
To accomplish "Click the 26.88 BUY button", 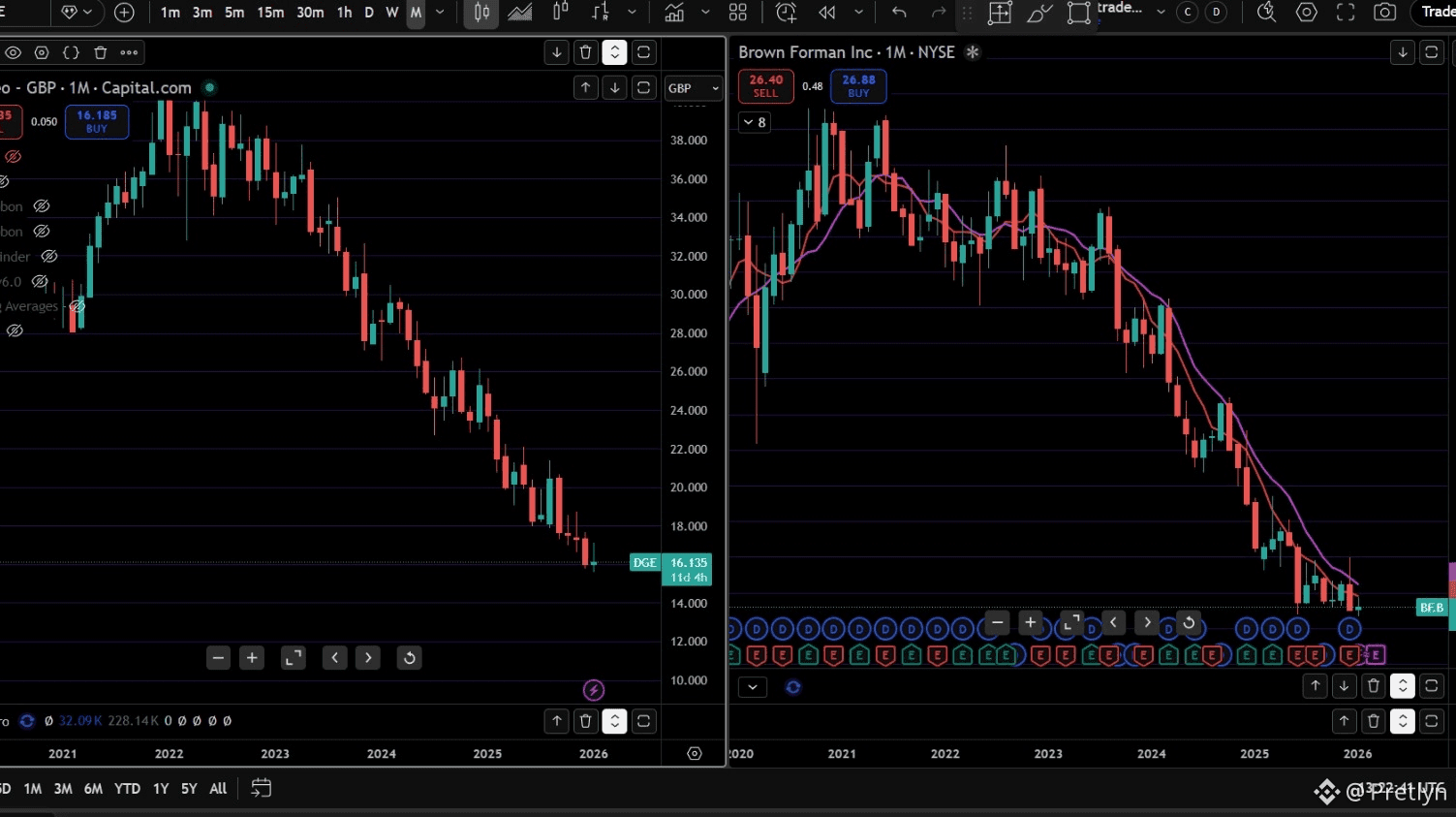I will (858, 86).
